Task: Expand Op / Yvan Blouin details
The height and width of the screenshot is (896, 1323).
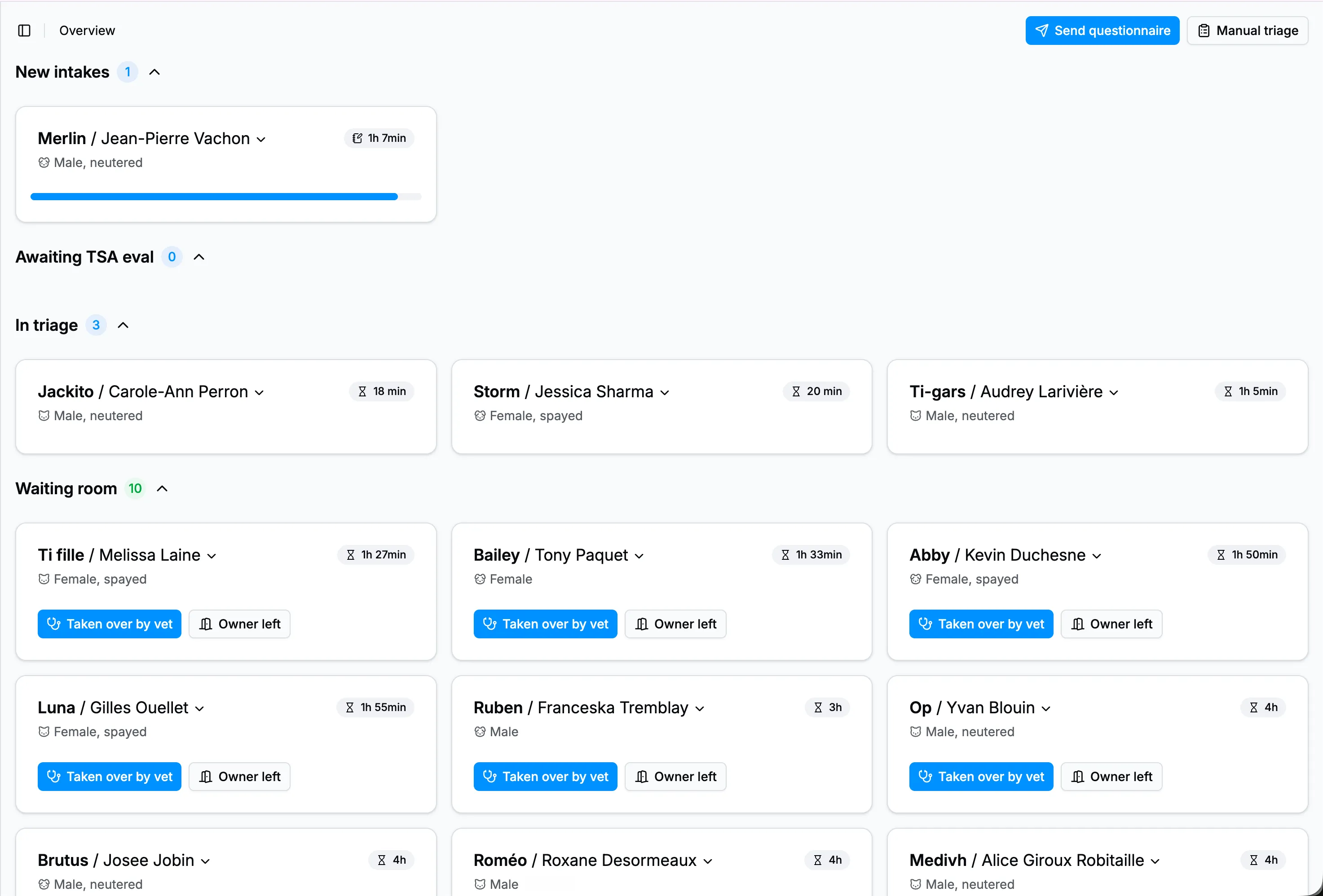Action: point(1046,708)
